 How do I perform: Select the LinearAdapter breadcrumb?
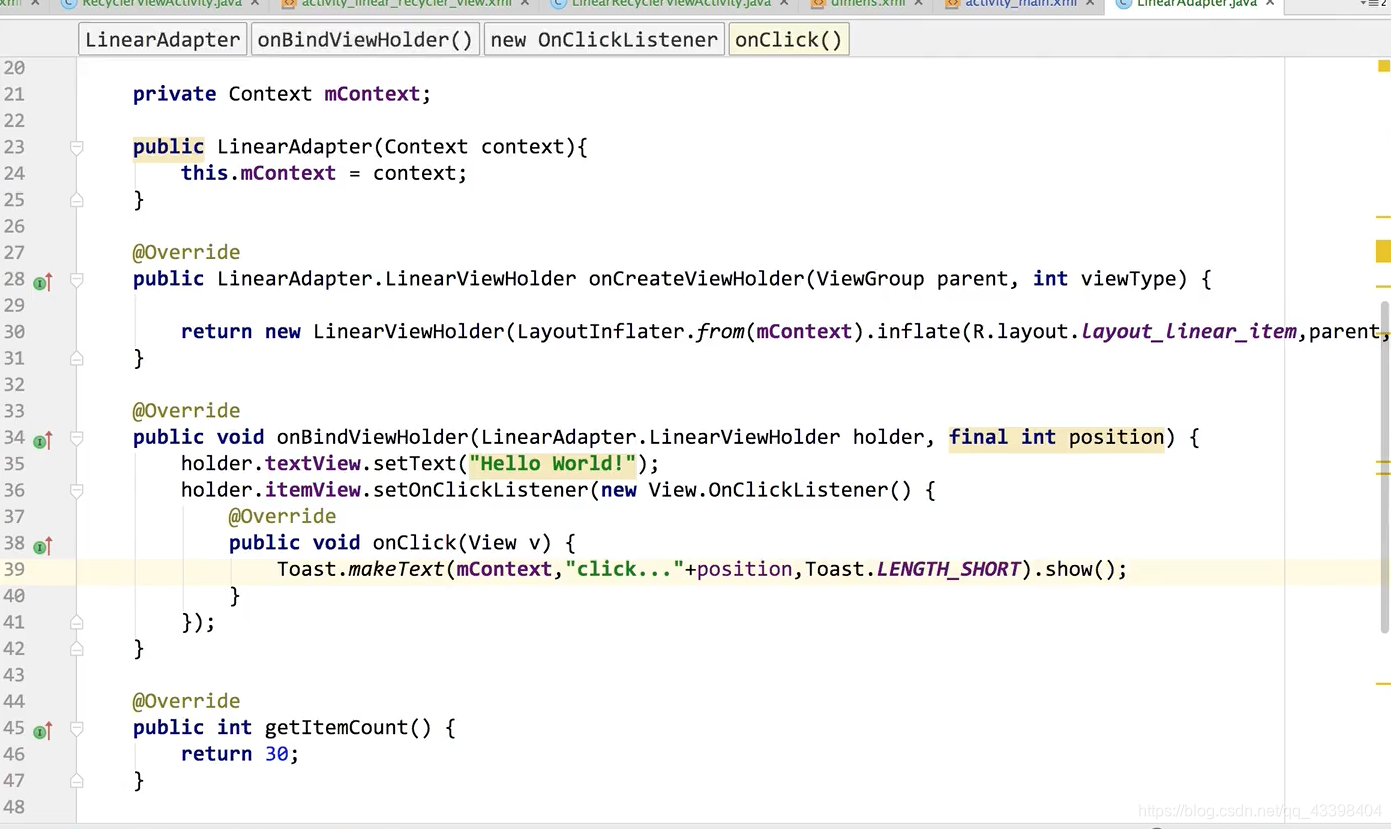coord(163,40)
